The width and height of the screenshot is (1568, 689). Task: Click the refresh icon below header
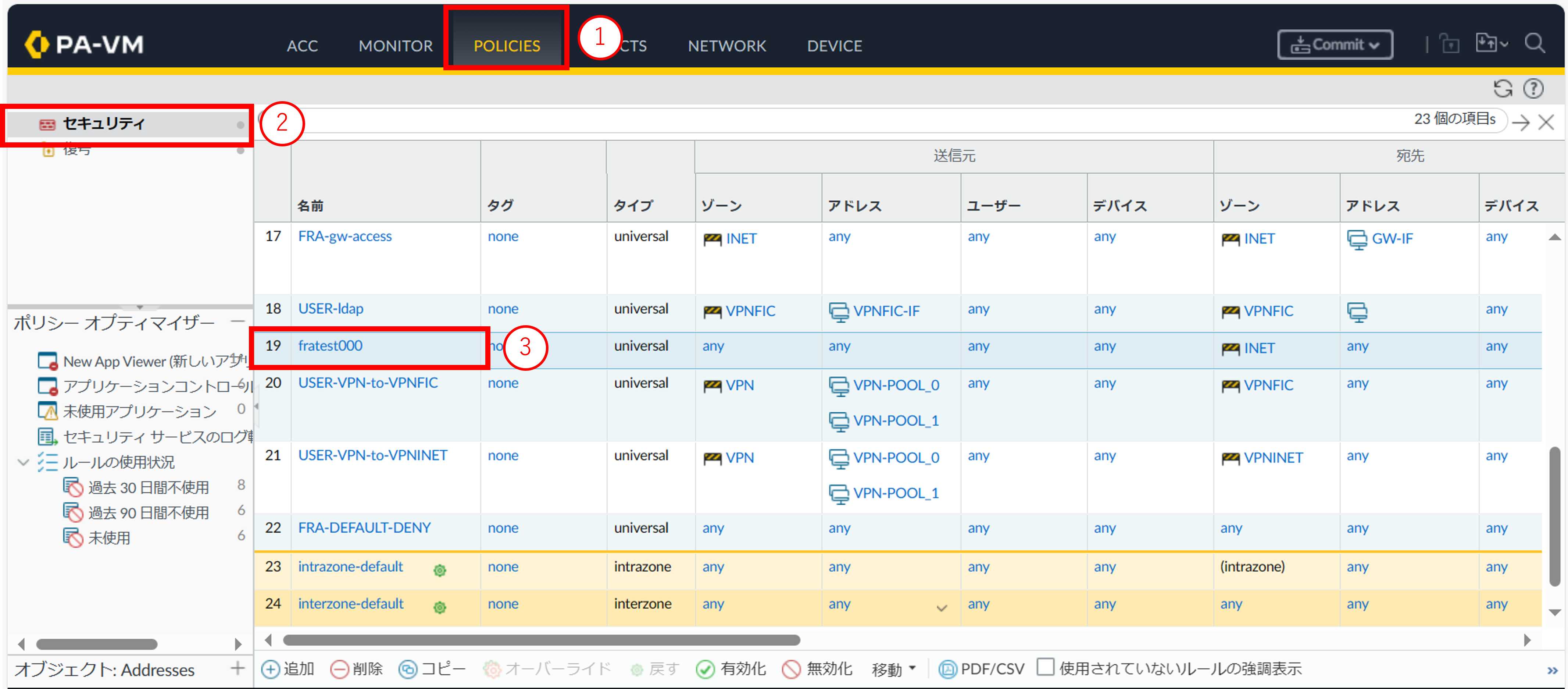1502,89
